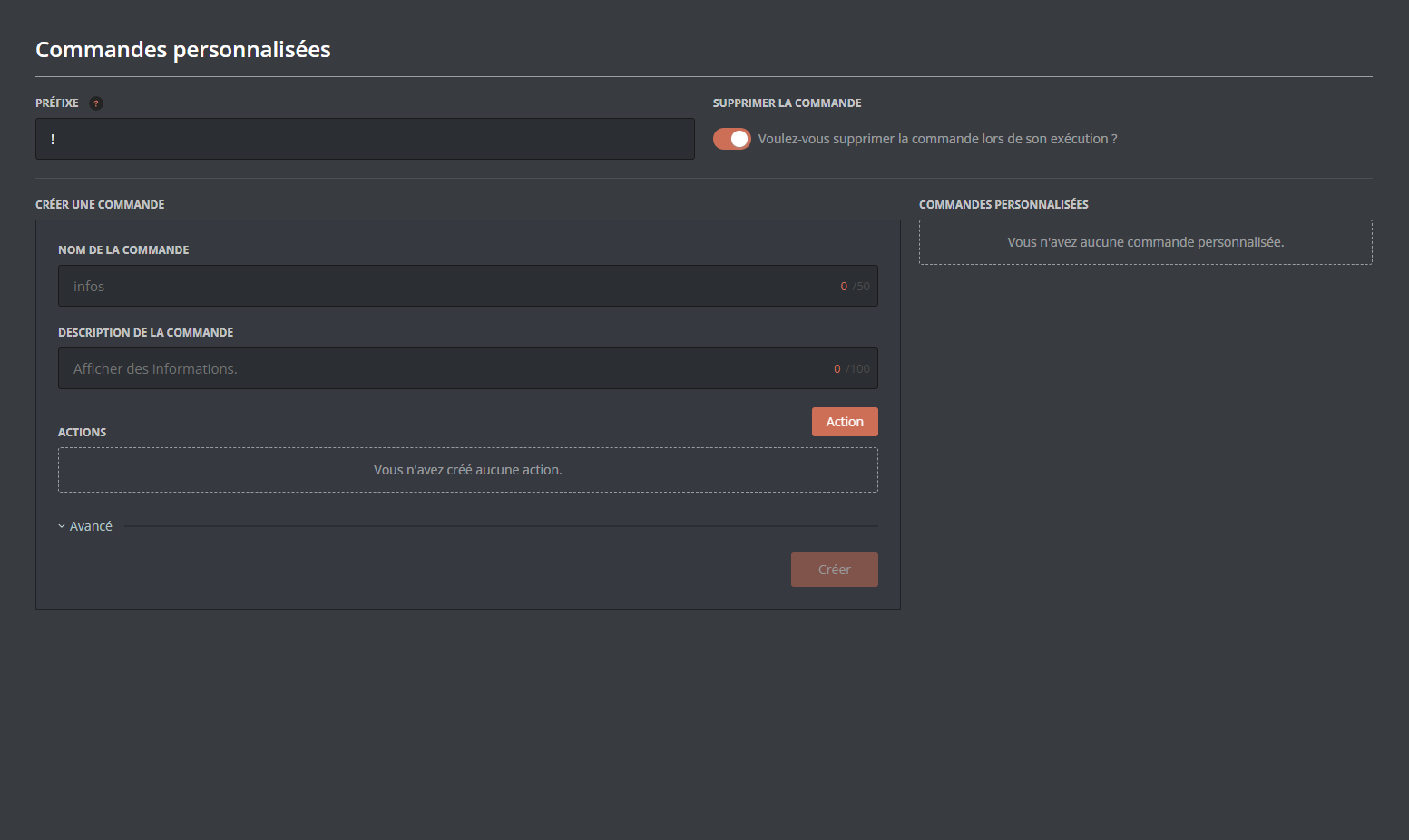Image resolution: width=1409 pixels, height=840 pixels.
Task: Select the command description text field
Action: coord(467,368)
